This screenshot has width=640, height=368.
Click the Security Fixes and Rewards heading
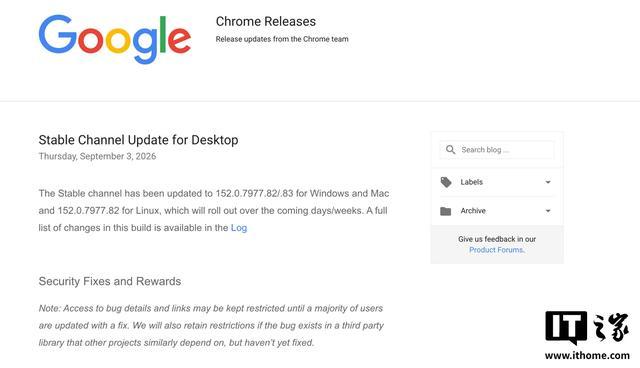pos(110,282)
